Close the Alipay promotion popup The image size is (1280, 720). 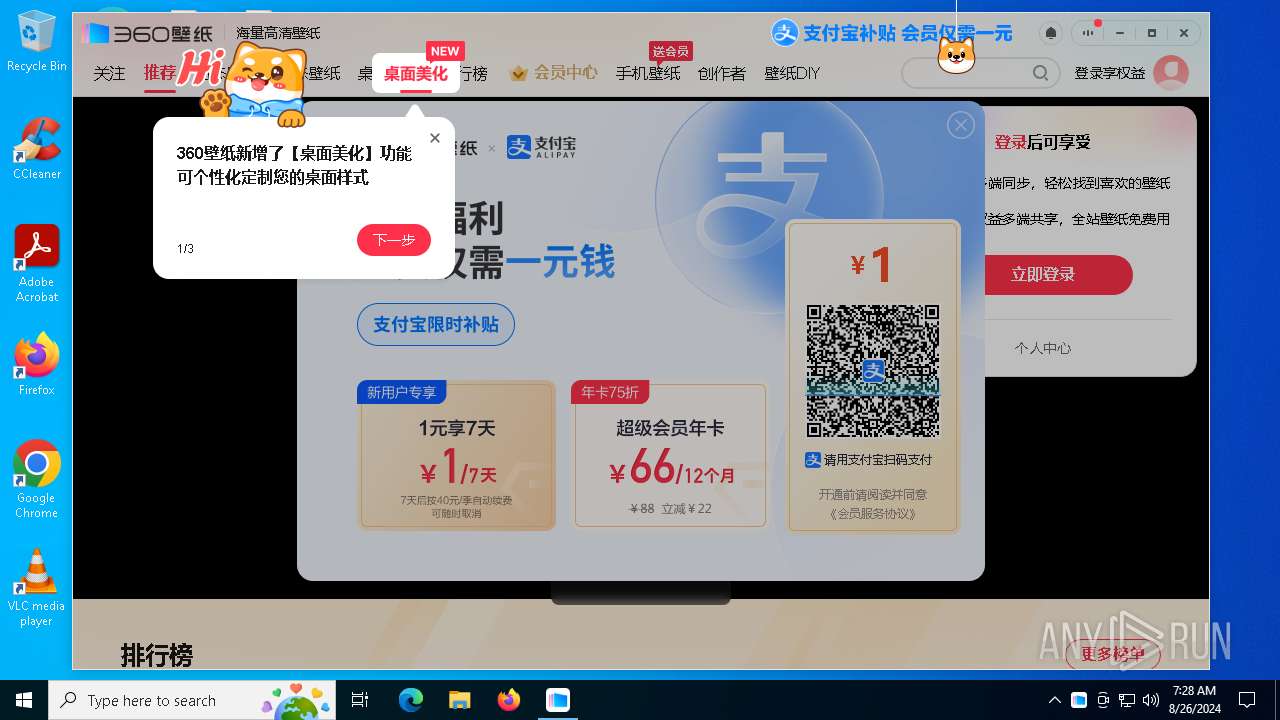[x=961, y=125]
